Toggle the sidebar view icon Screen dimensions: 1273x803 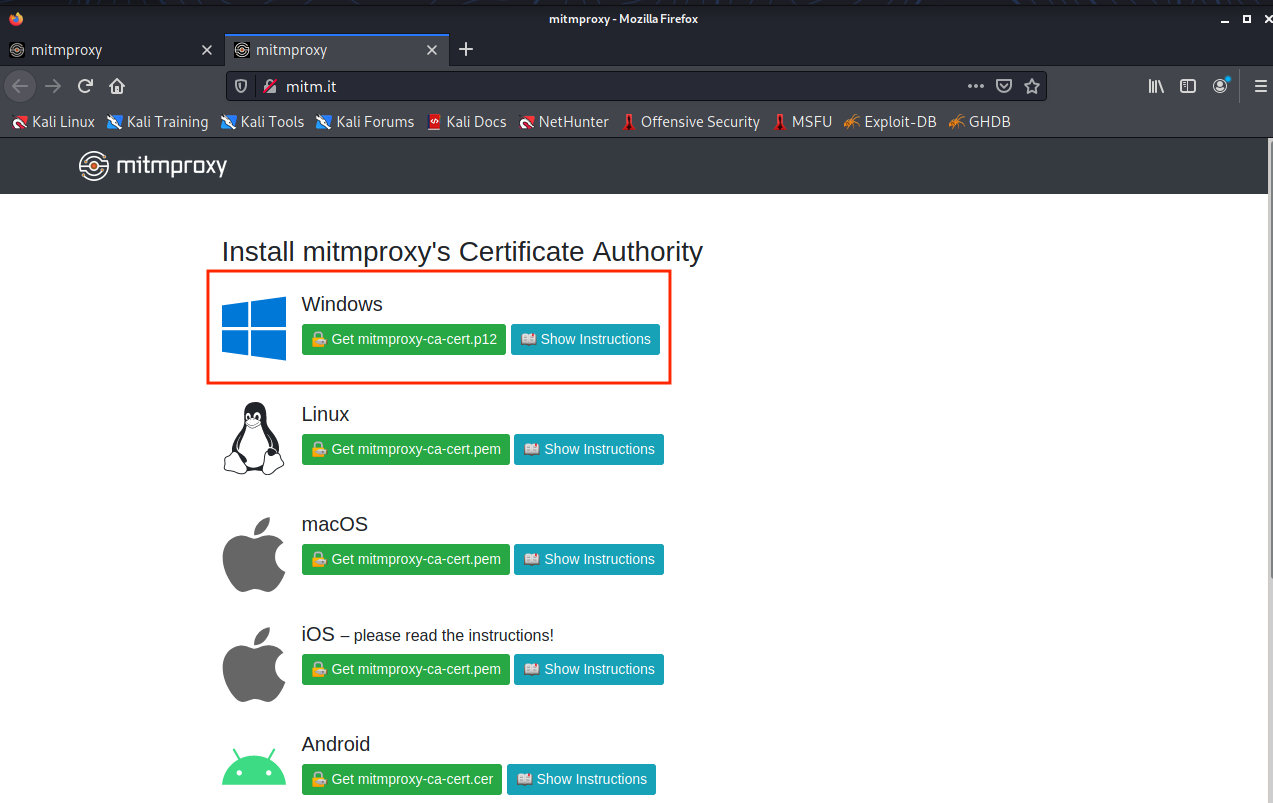click(x=1188, y=86)
